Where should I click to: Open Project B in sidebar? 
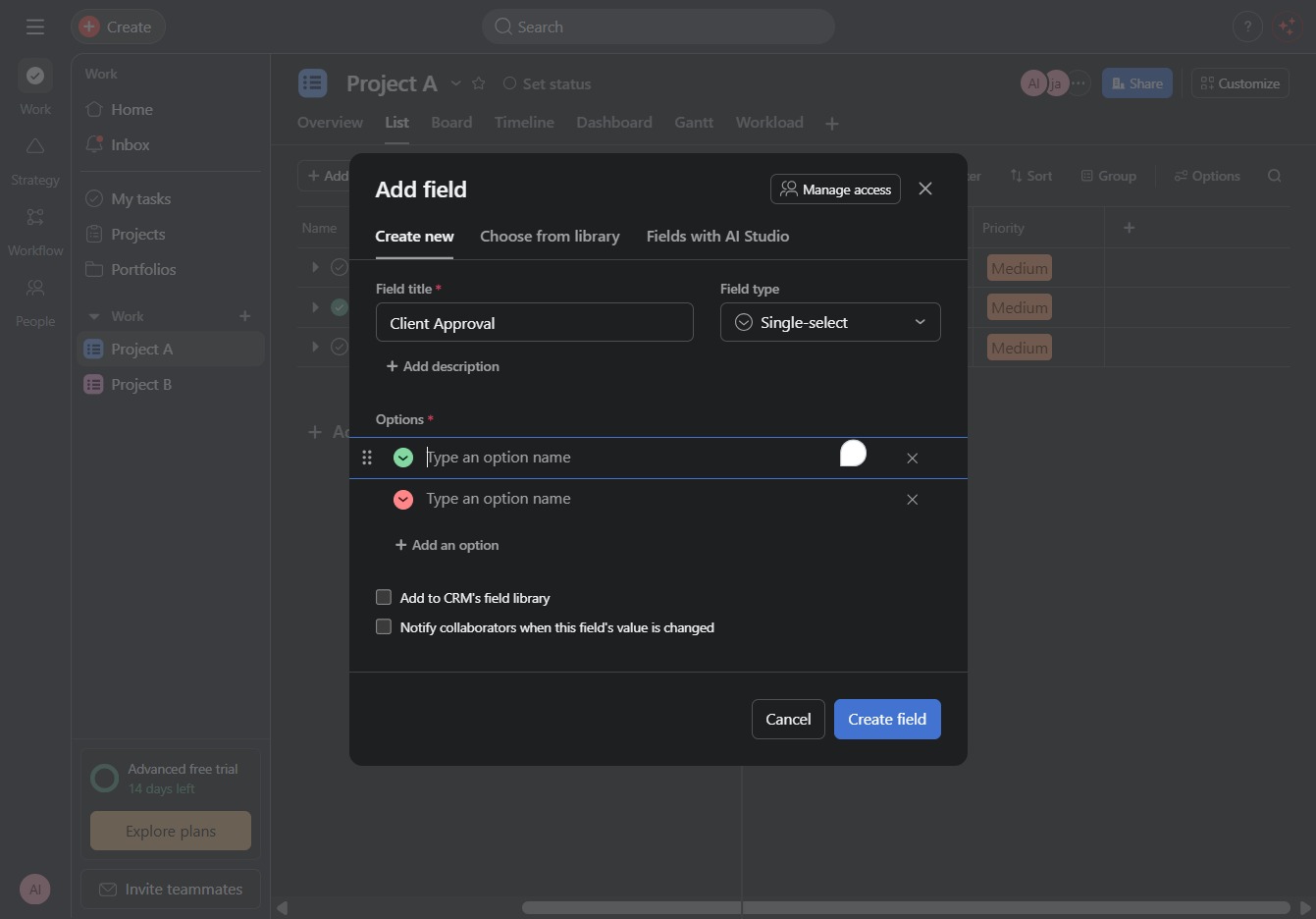click(171, 384)
